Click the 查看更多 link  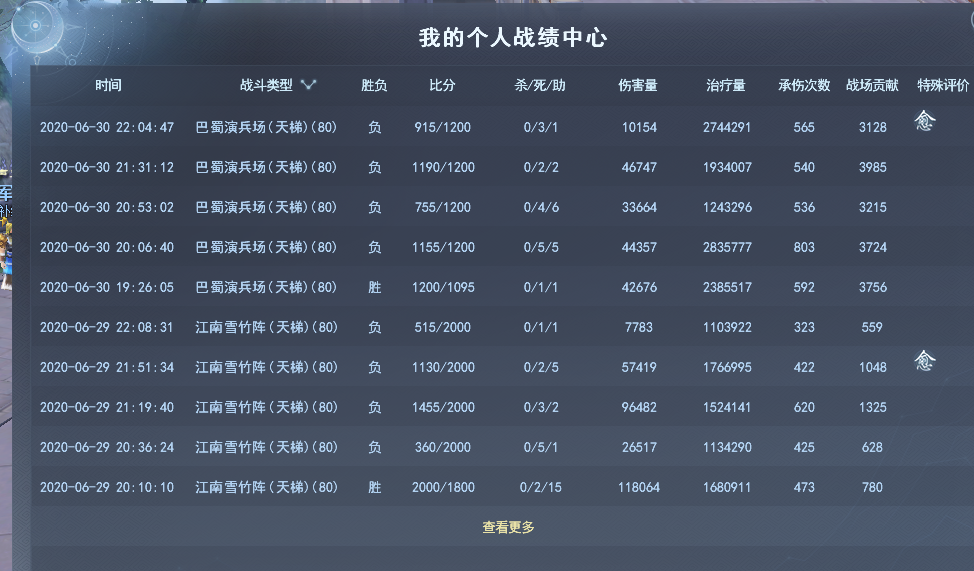(x=508, y=527)
